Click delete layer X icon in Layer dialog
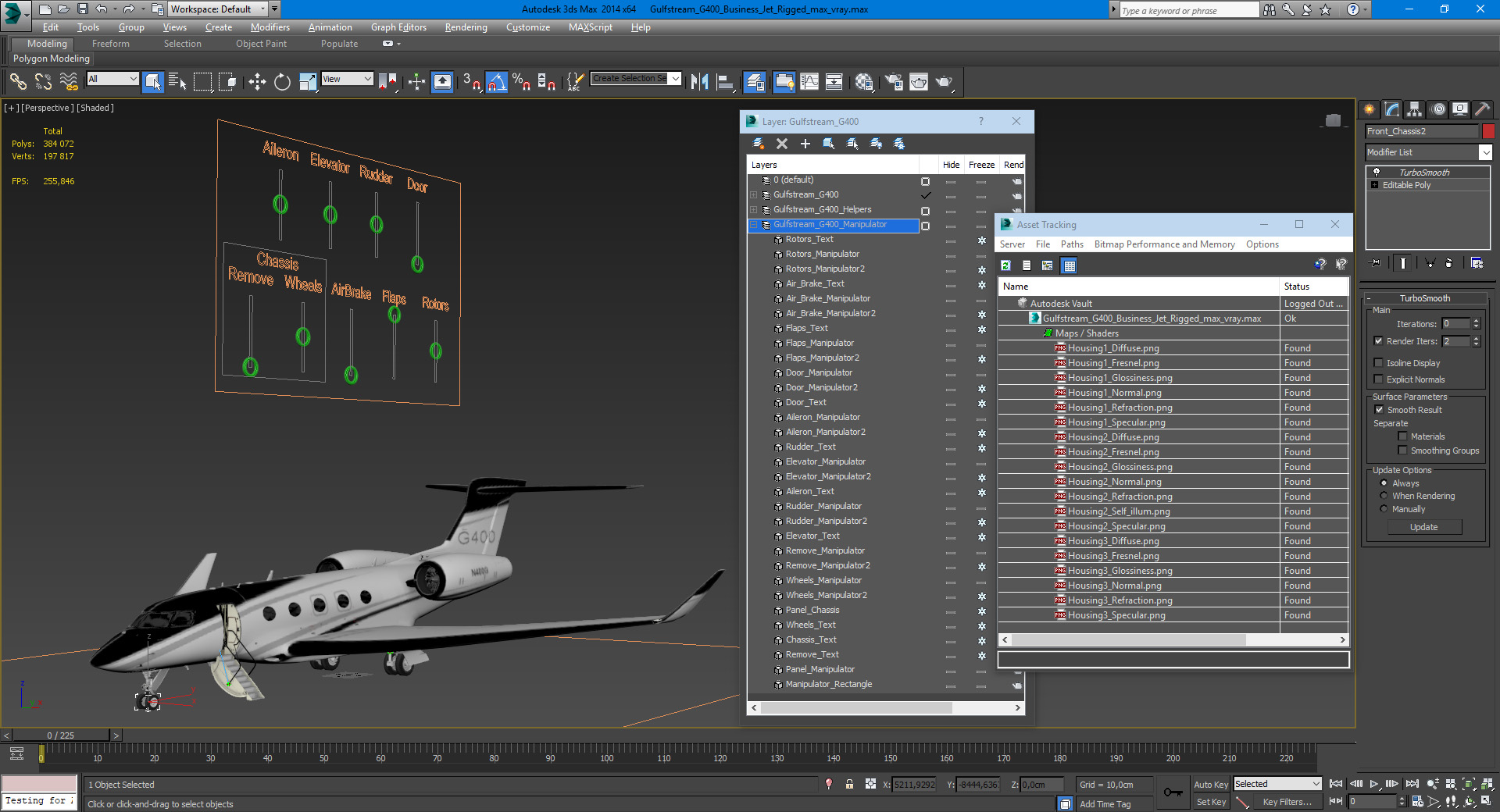This screenshot has height=812, width=1500. 781,144
